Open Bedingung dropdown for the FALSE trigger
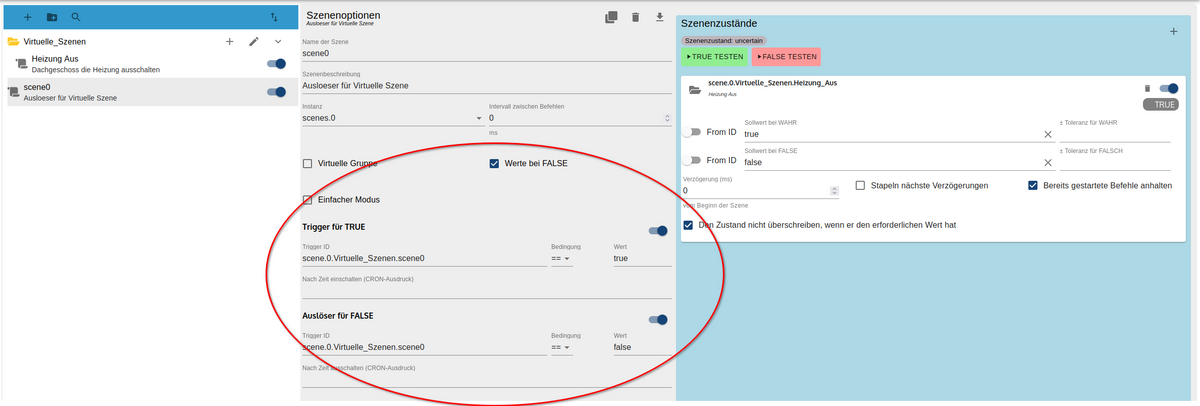This screenshot has height=406, width=1200. tap(561, 347)
